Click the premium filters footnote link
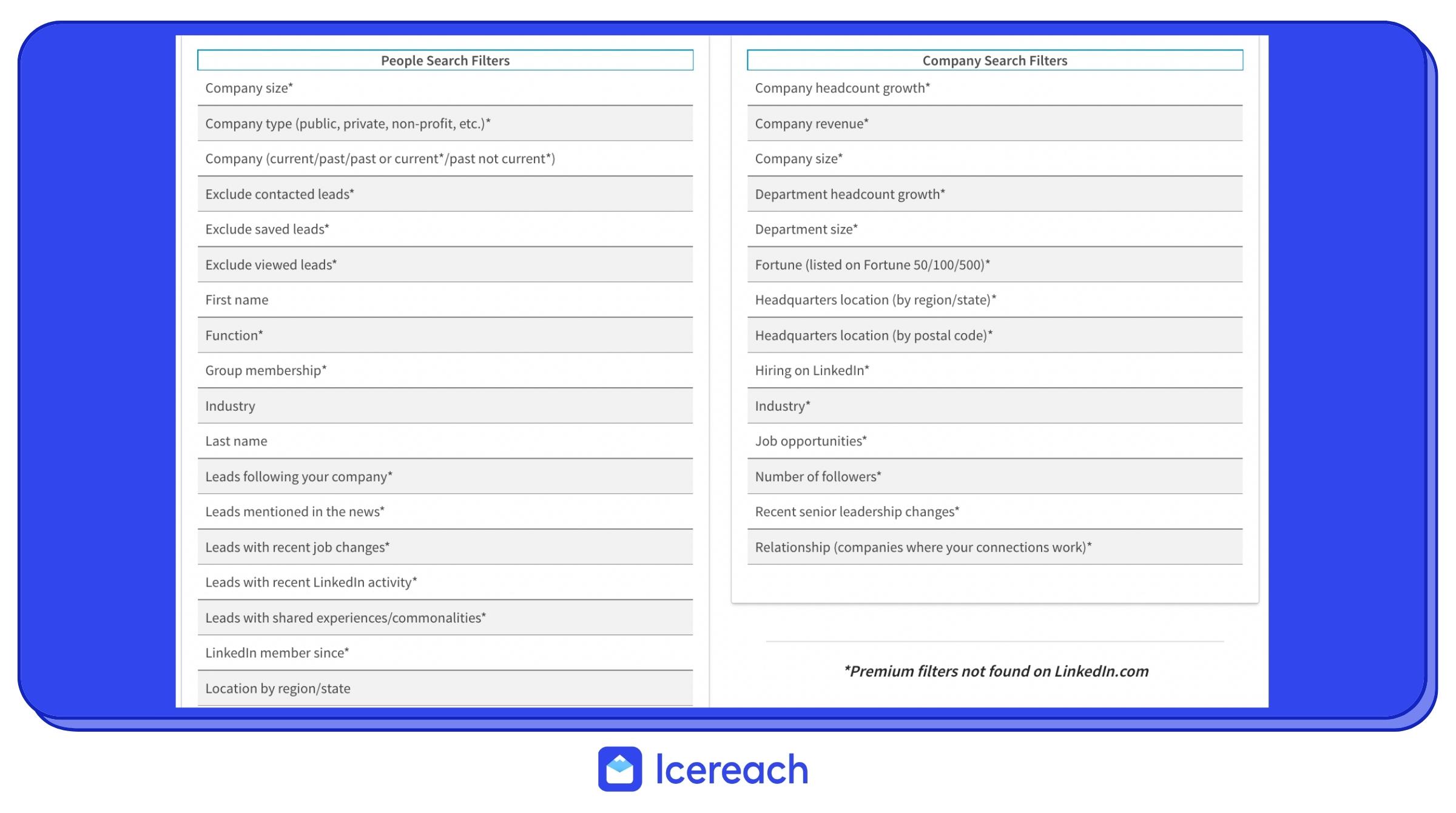 (995, 670)
